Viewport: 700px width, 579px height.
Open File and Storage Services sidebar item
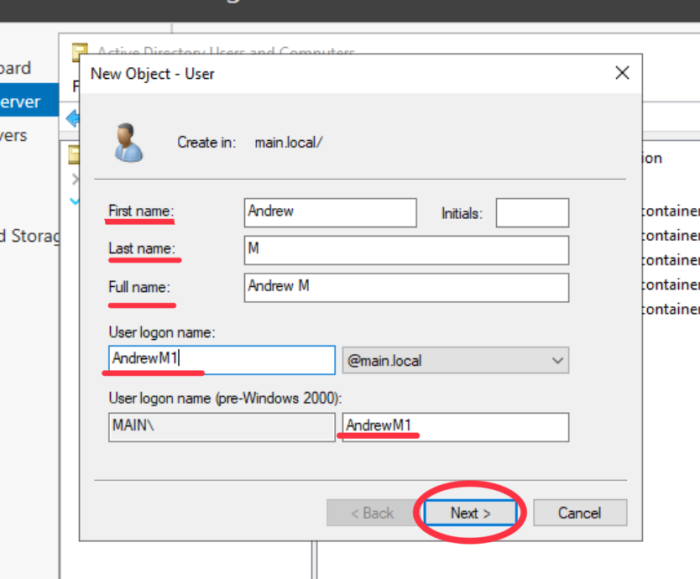click(x=30, y=236)
